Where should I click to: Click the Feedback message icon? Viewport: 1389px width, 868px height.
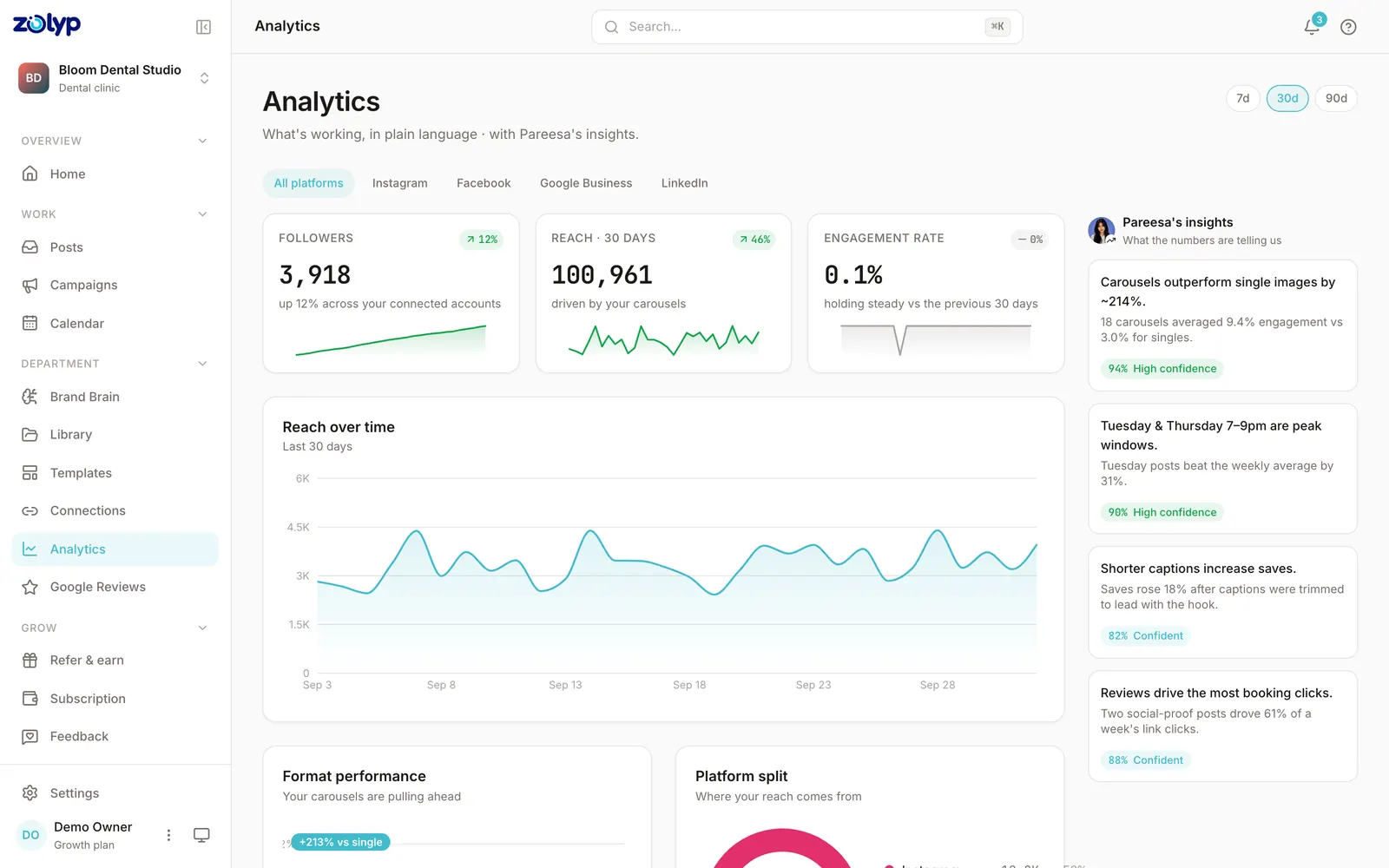(x=30, y=737)
